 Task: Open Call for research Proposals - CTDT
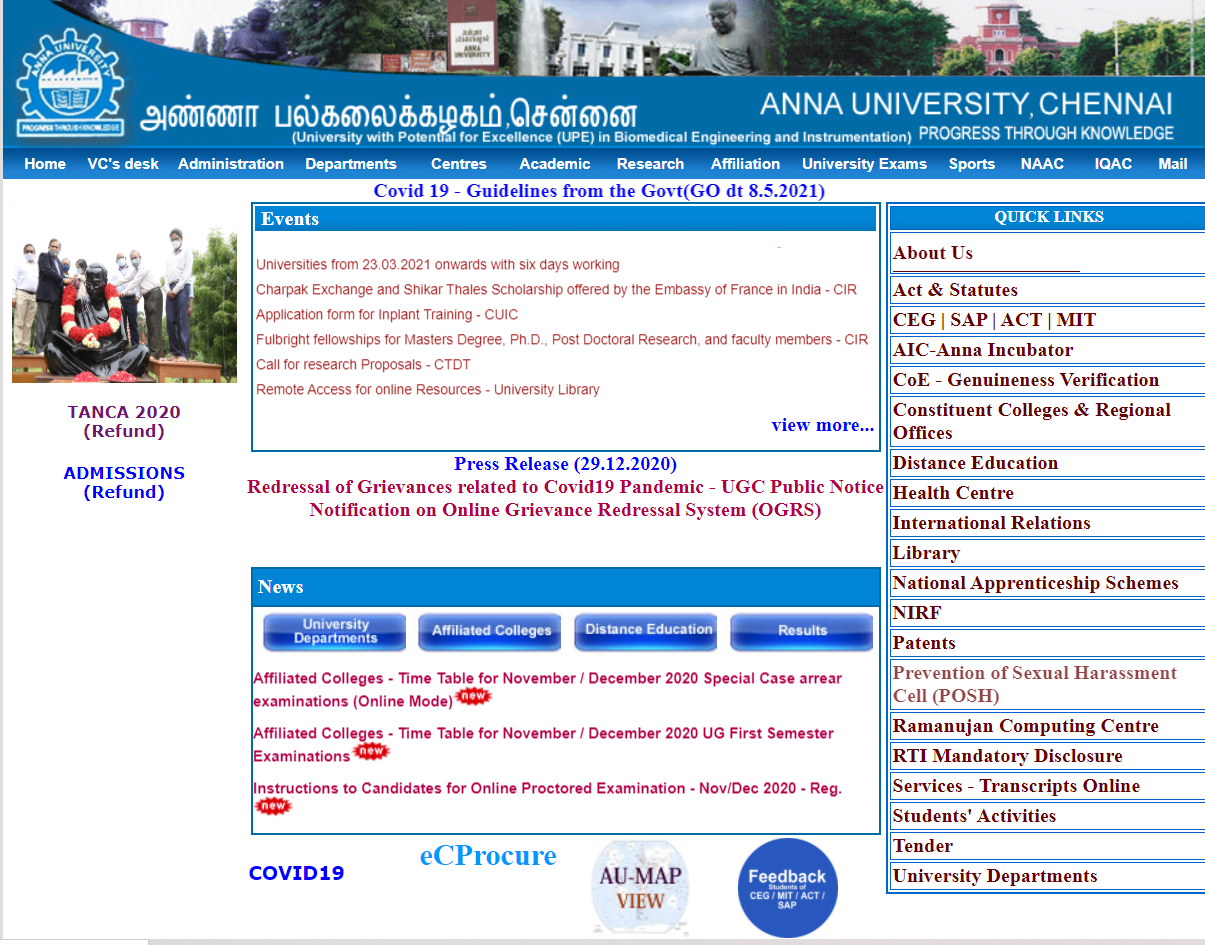click(363, 365)
